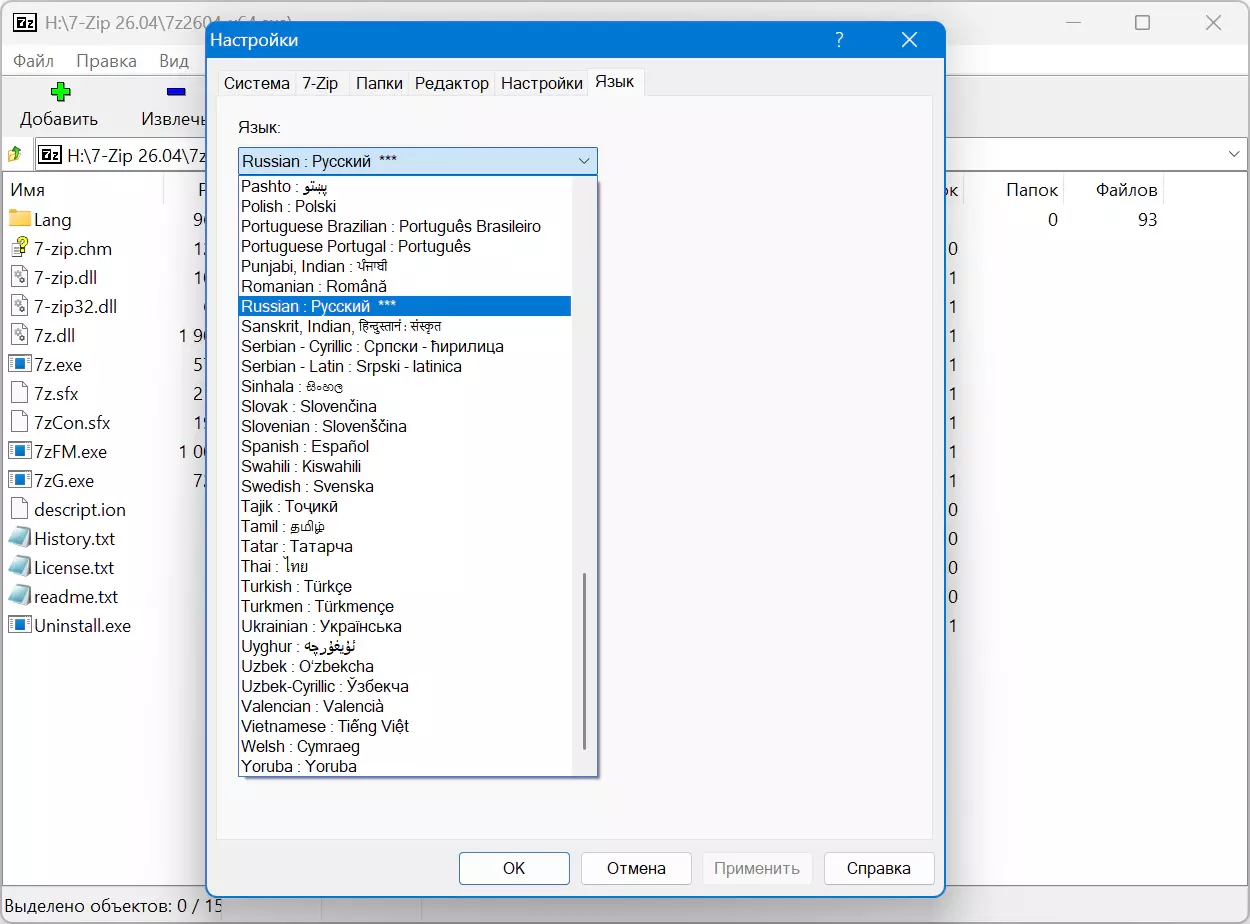Click the dialog's question mark help button
1250x924 pixels.
839,40
